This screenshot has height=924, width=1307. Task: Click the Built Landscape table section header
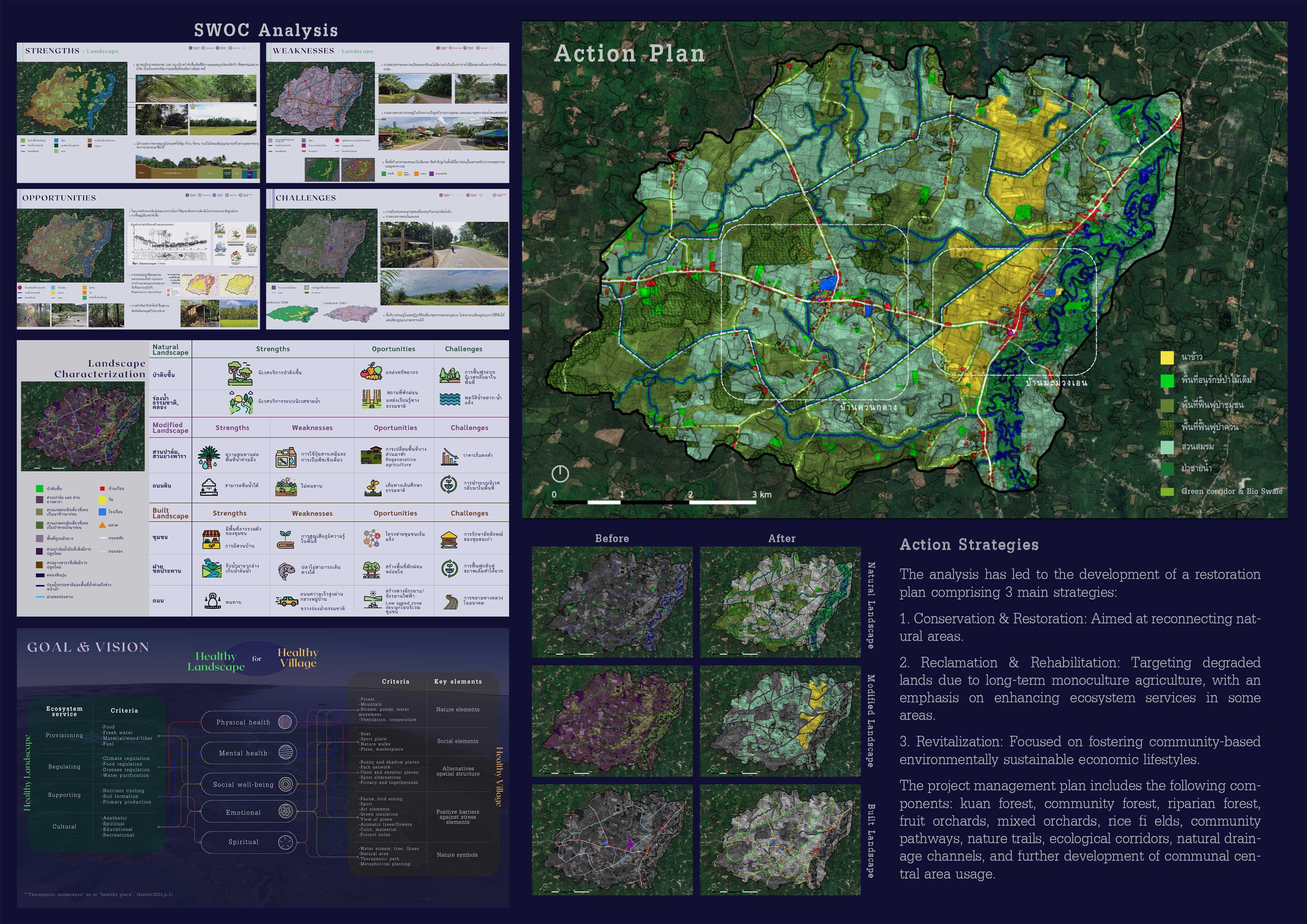pos(170,513)
